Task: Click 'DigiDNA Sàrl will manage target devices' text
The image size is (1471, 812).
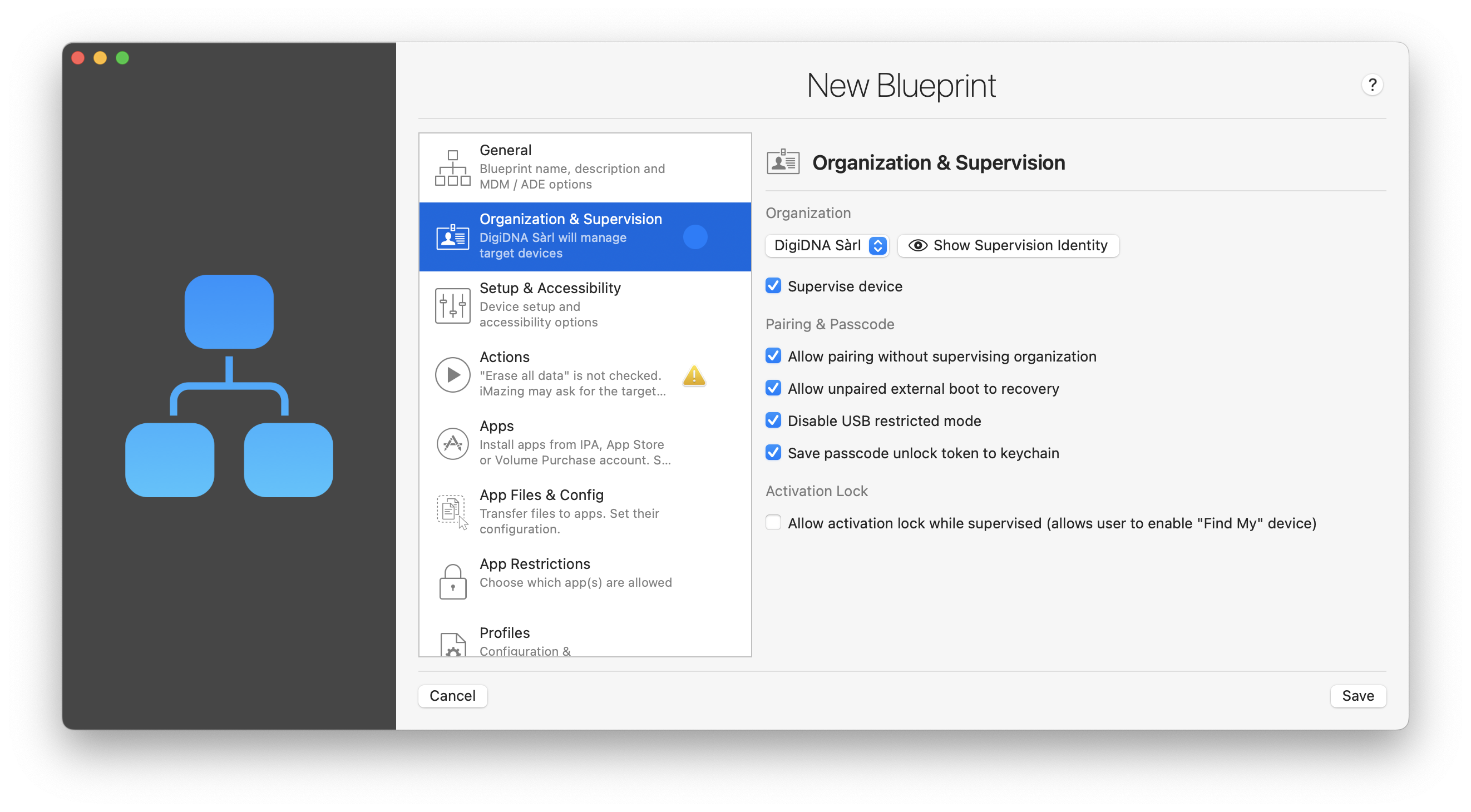Action: point(553,245)
